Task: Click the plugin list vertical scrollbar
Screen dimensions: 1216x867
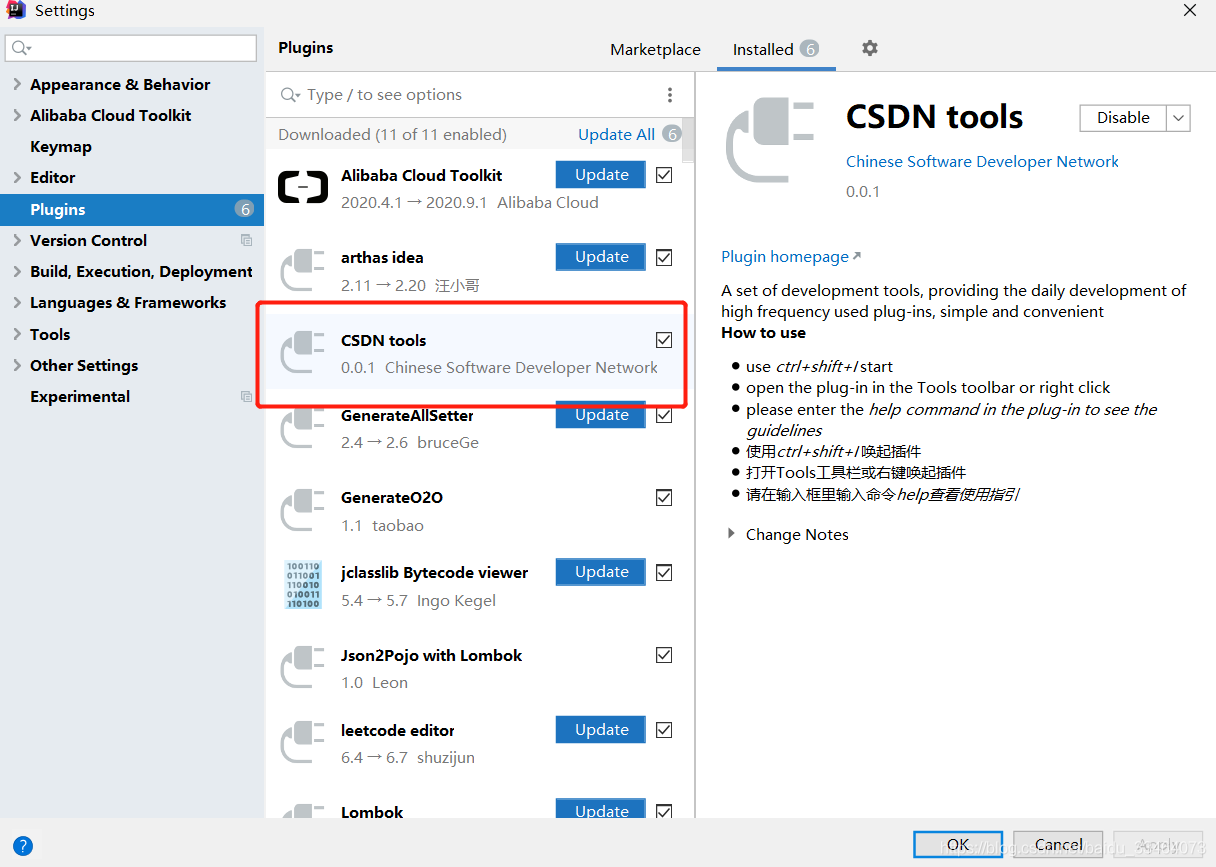Action: (687, 140)
